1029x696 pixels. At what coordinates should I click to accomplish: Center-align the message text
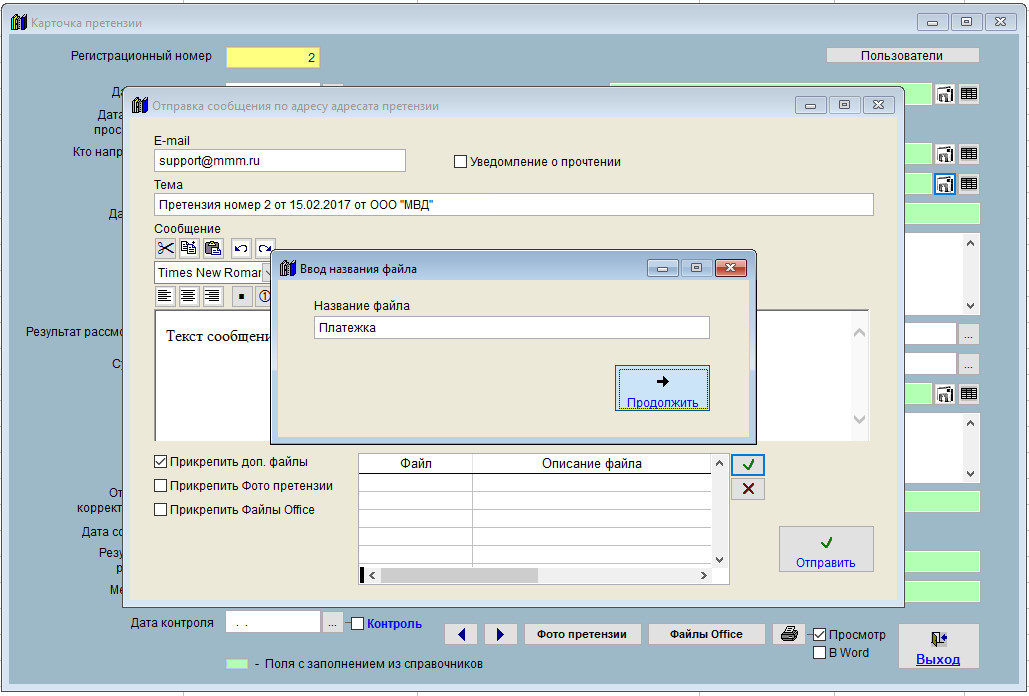(x=189, y=296)
